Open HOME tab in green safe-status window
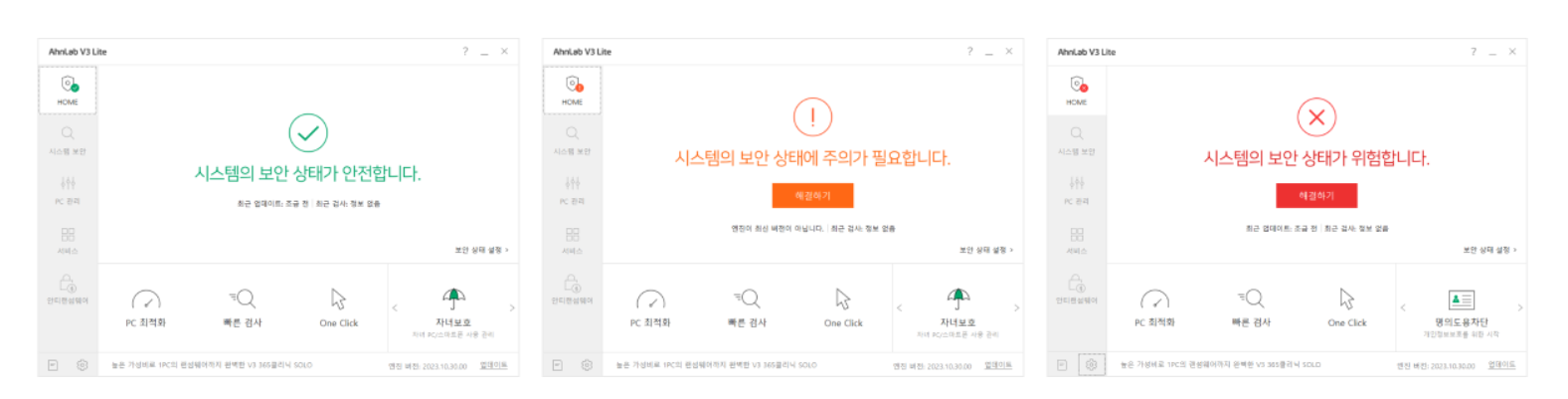Screen dimensions: 1568x399 pyautogui.click(x=68, y=90)
